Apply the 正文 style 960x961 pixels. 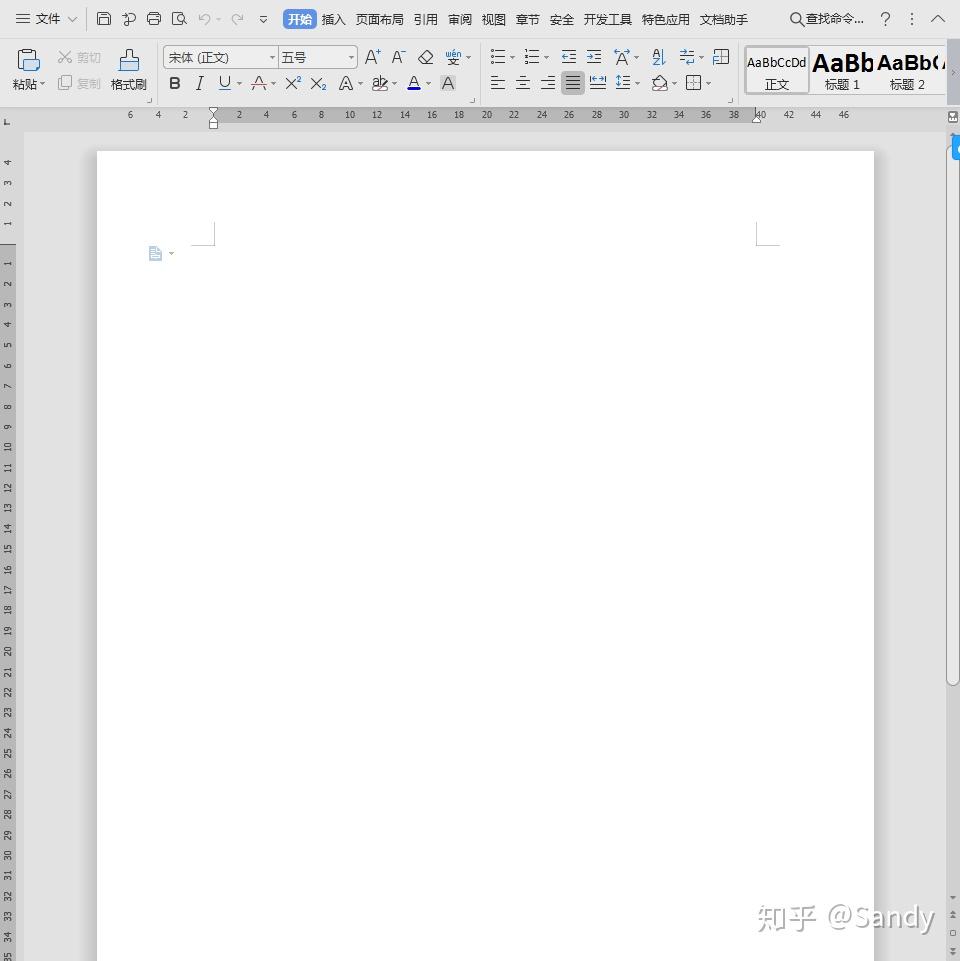776,68
